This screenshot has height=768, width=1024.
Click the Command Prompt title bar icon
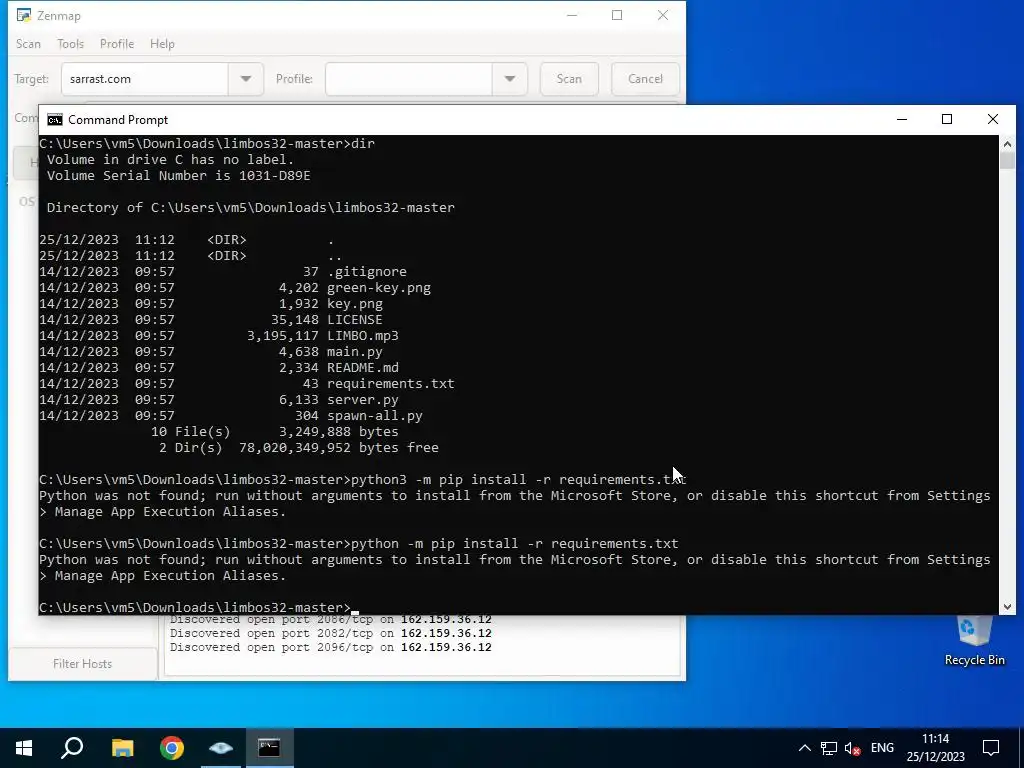(x=55, y=120)
